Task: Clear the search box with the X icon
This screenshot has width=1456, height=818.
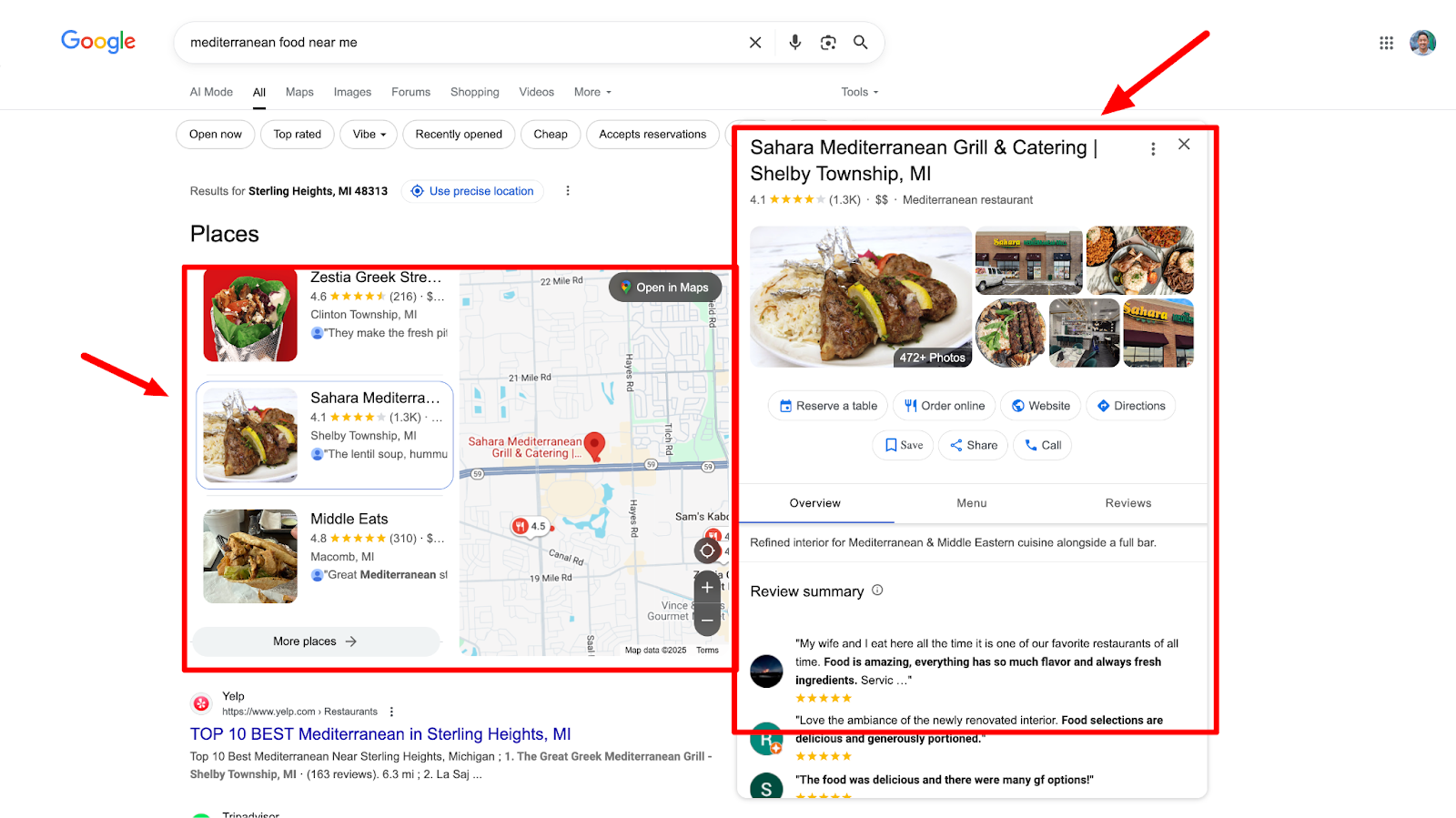Action: click(x=755, y=43)
